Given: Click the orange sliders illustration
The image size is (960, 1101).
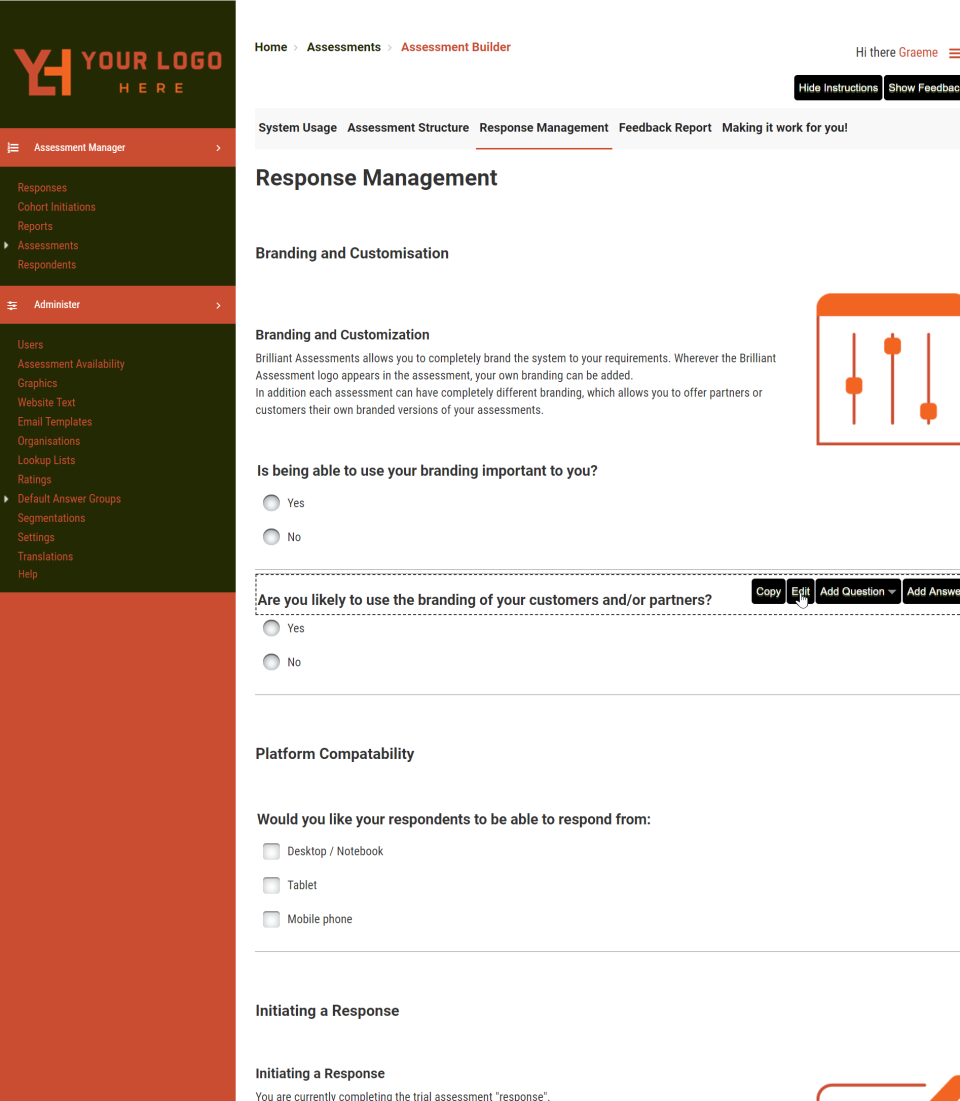Looking at the screenshot, I should 893,369.
